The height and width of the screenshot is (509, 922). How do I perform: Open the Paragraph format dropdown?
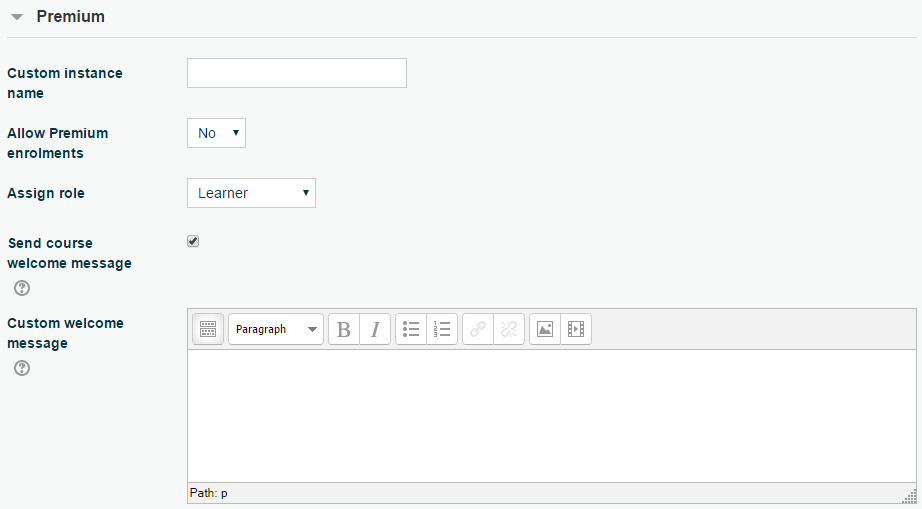point(276,330)
